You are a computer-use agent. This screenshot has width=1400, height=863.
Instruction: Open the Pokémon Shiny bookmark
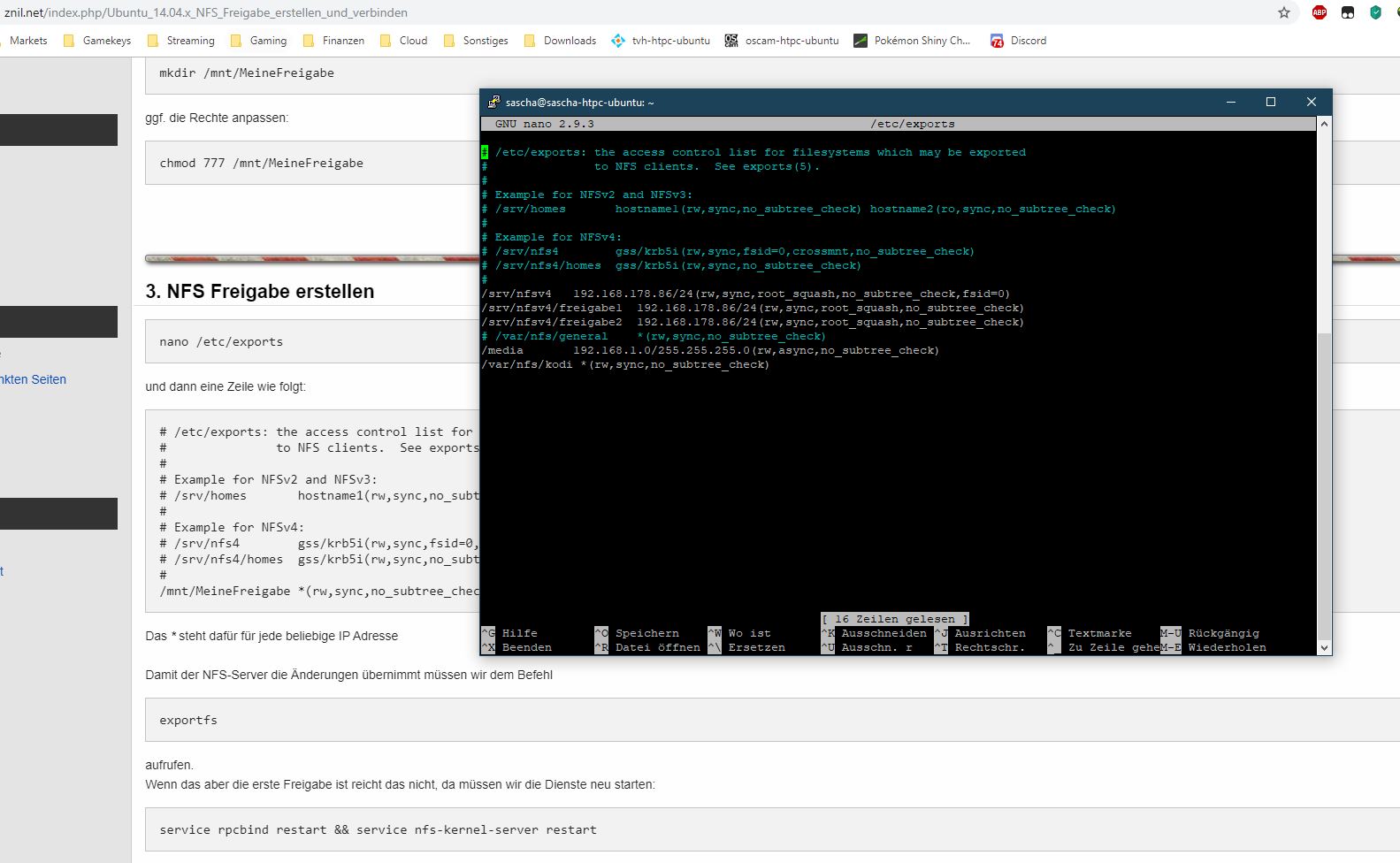click(912, 41)
